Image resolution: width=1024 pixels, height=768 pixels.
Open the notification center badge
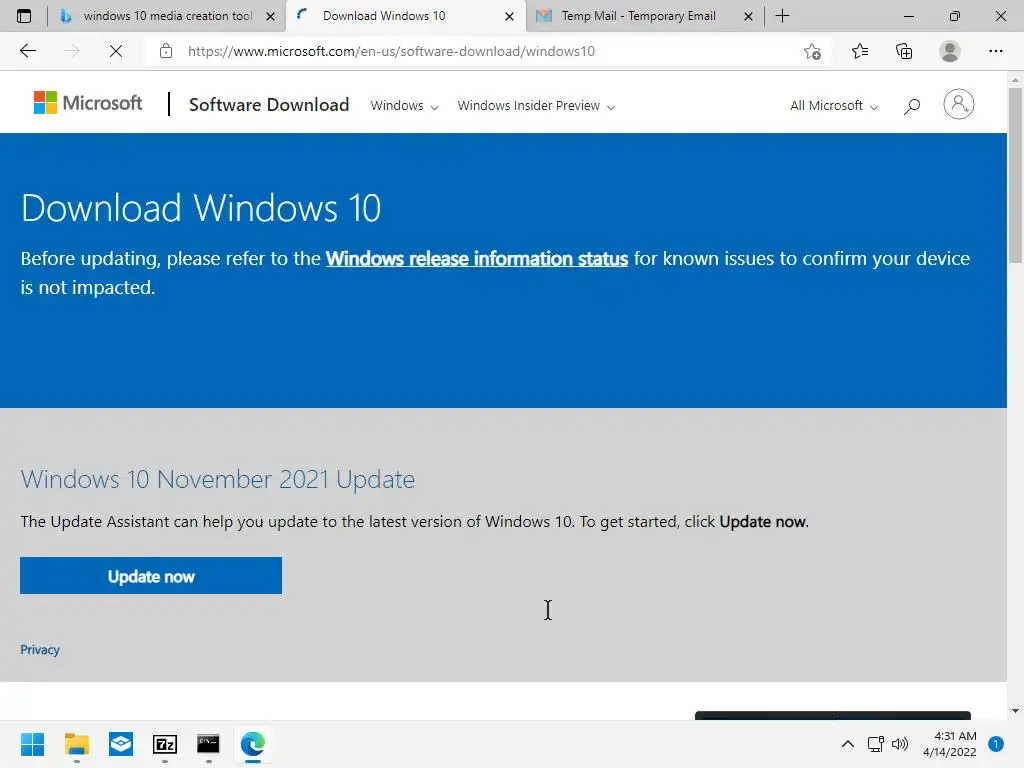pyautogui.click(x=996, y=744)
